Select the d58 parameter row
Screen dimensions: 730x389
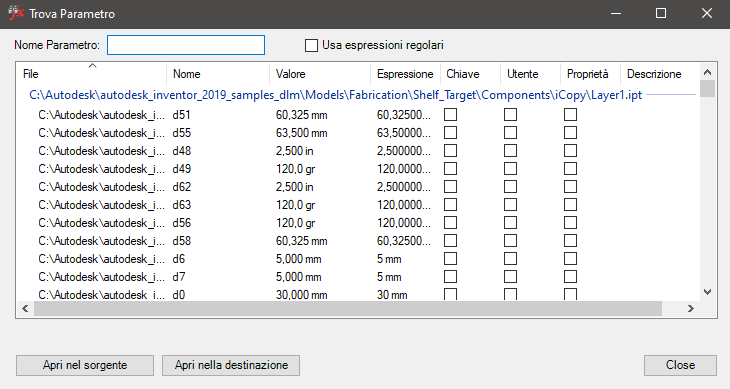358,241
